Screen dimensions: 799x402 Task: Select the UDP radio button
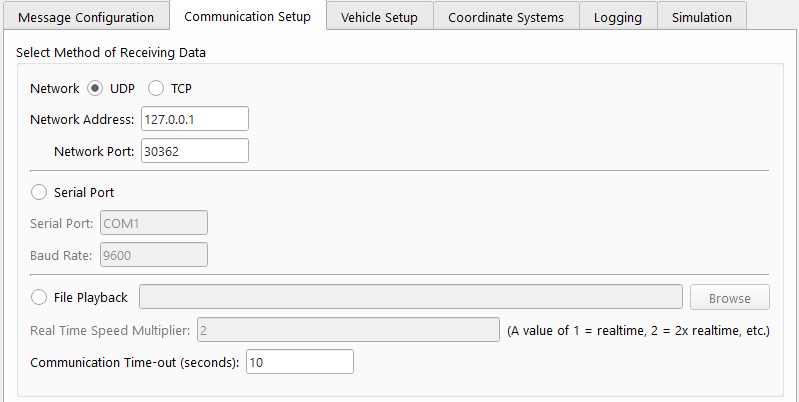tap(96, 88)
